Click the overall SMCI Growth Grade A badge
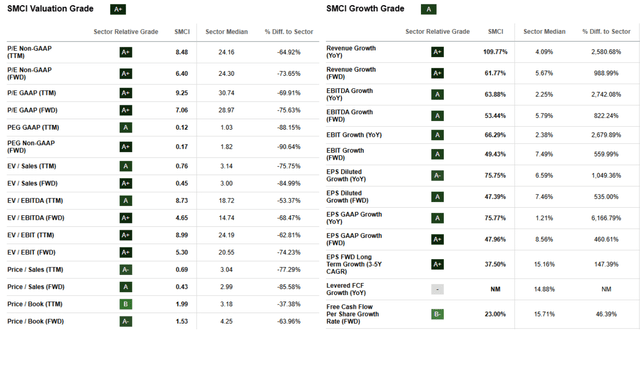This screenshot has height=366, width=640. [x=429, y=9]
